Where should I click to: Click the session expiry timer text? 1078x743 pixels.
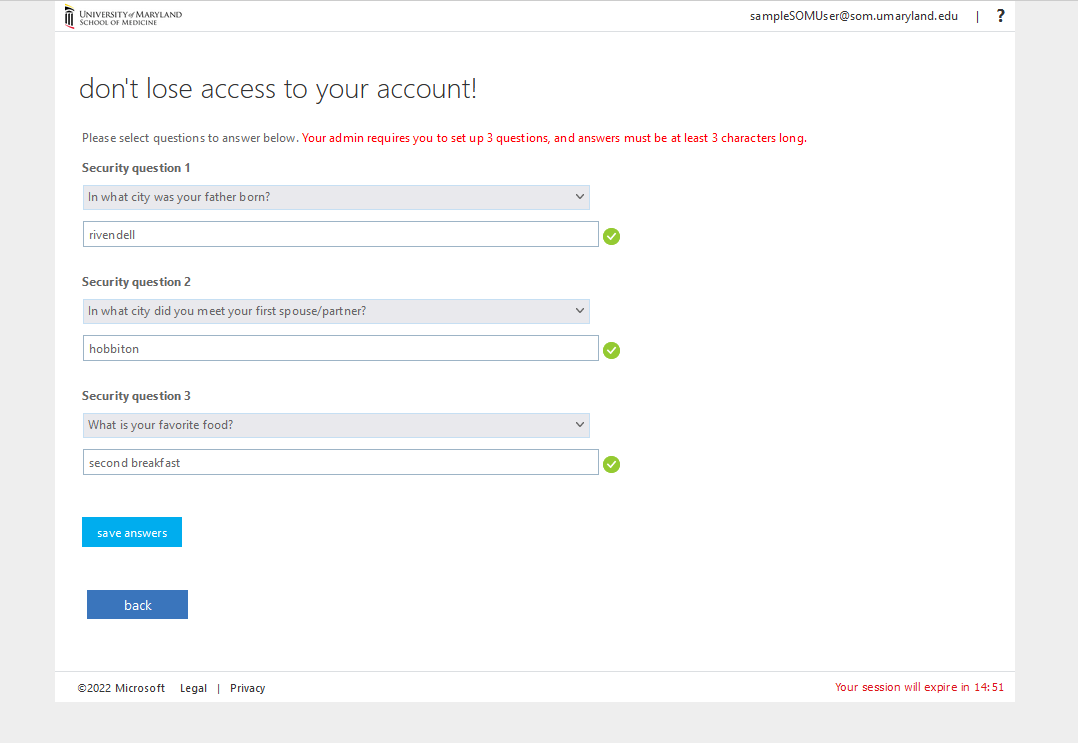[x=919, y=688]
